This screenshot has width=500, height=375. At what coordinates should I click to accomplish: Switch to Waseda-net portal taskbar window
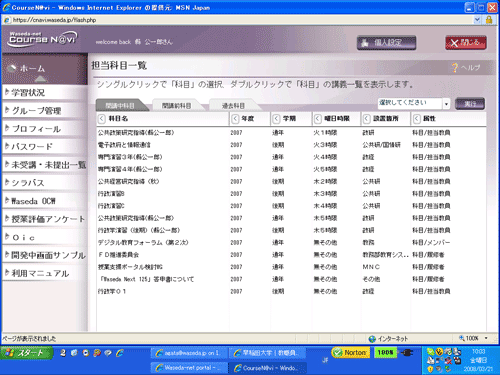pos(190,368)
